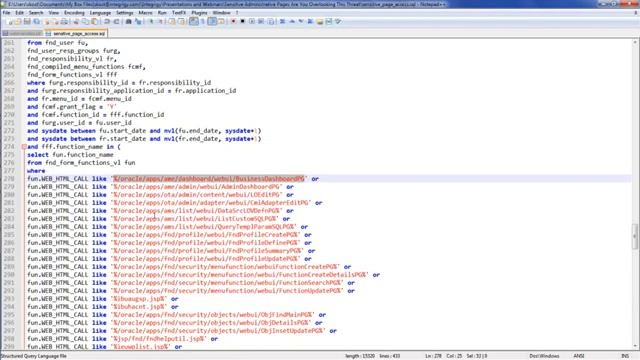The height and width of the screenshot is (360, 640).
Task: Click the vertical scrollbar down arrow
Action: coord(635,346)
